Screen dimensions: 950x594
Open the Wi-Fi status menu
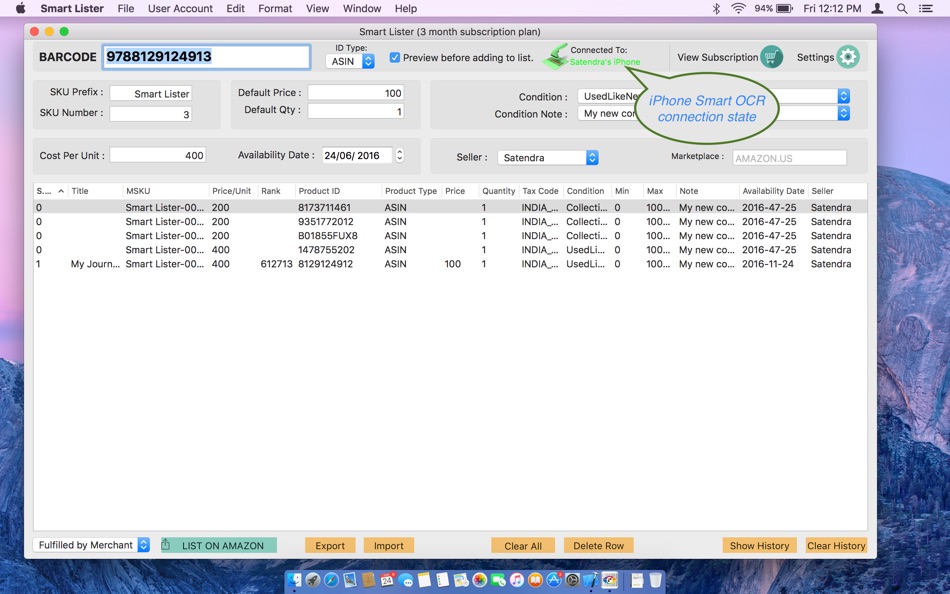pyautogui.click(x=738, y=8)
